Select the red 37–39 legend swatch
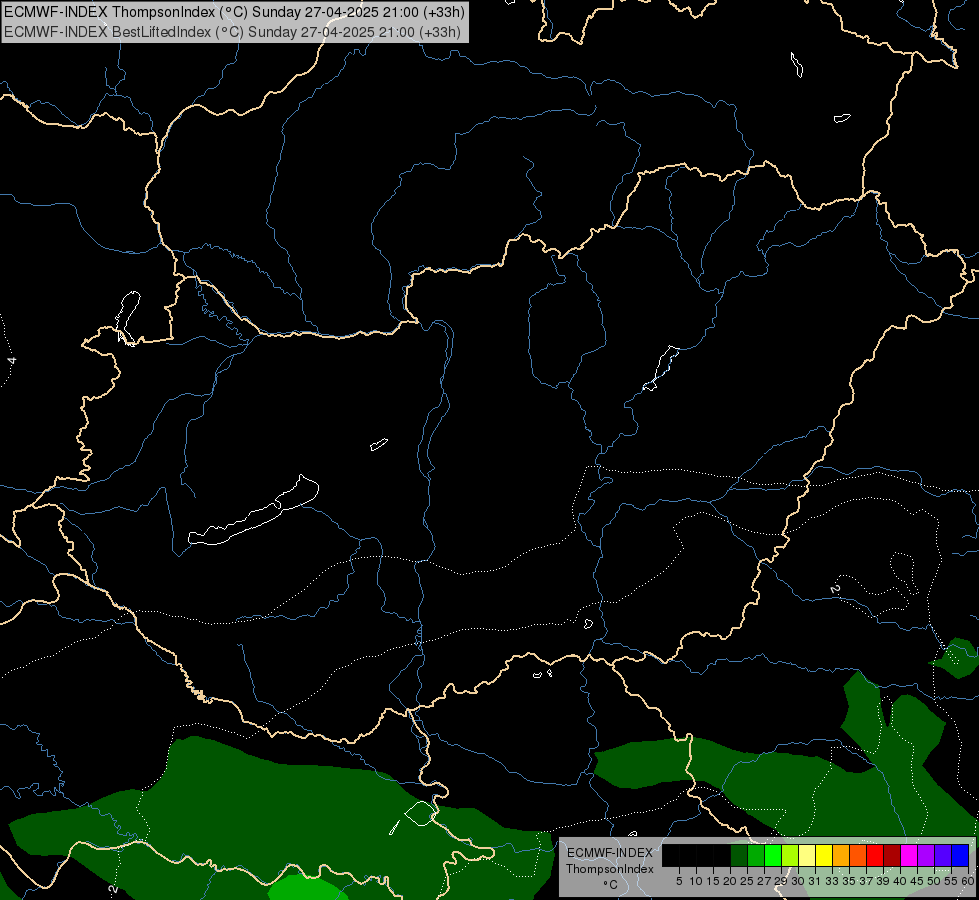 click(875, 855)
